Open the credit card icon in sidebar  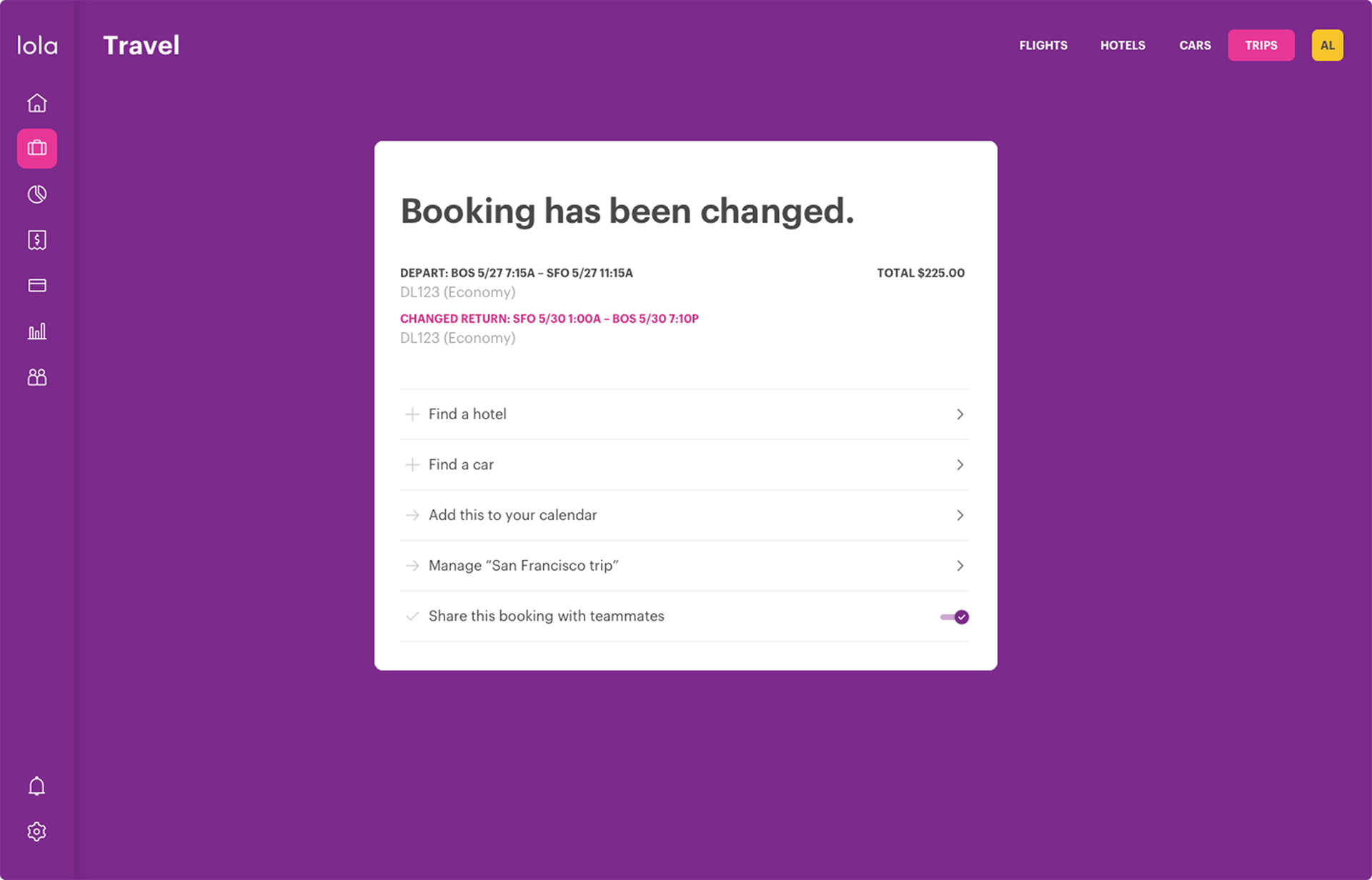pos(37,286)
